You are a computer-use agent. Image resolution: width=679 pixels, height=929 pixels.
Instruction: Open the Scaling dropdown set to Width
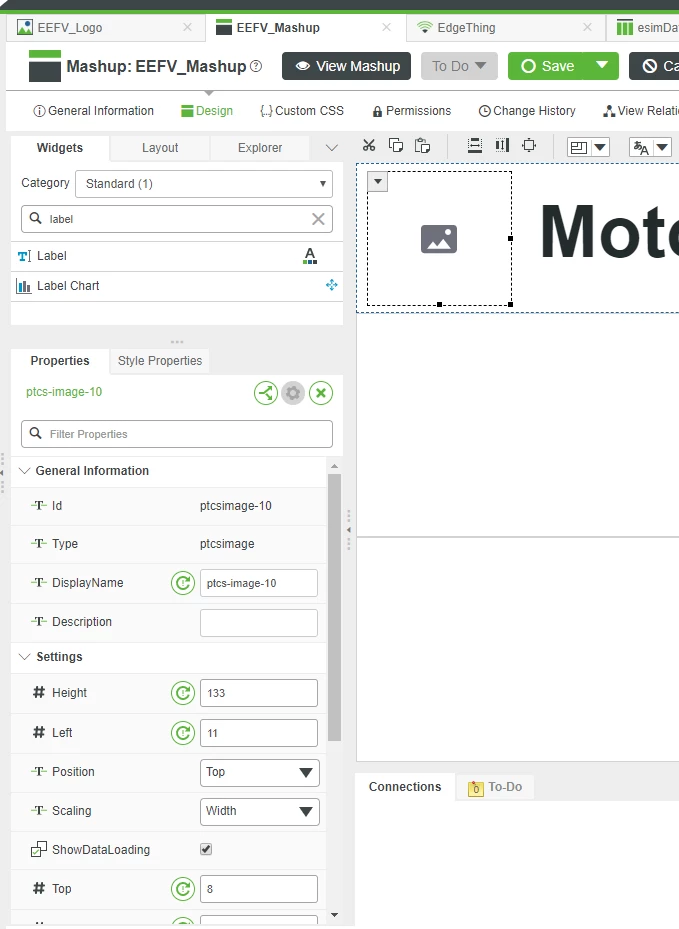pos(260,812)
